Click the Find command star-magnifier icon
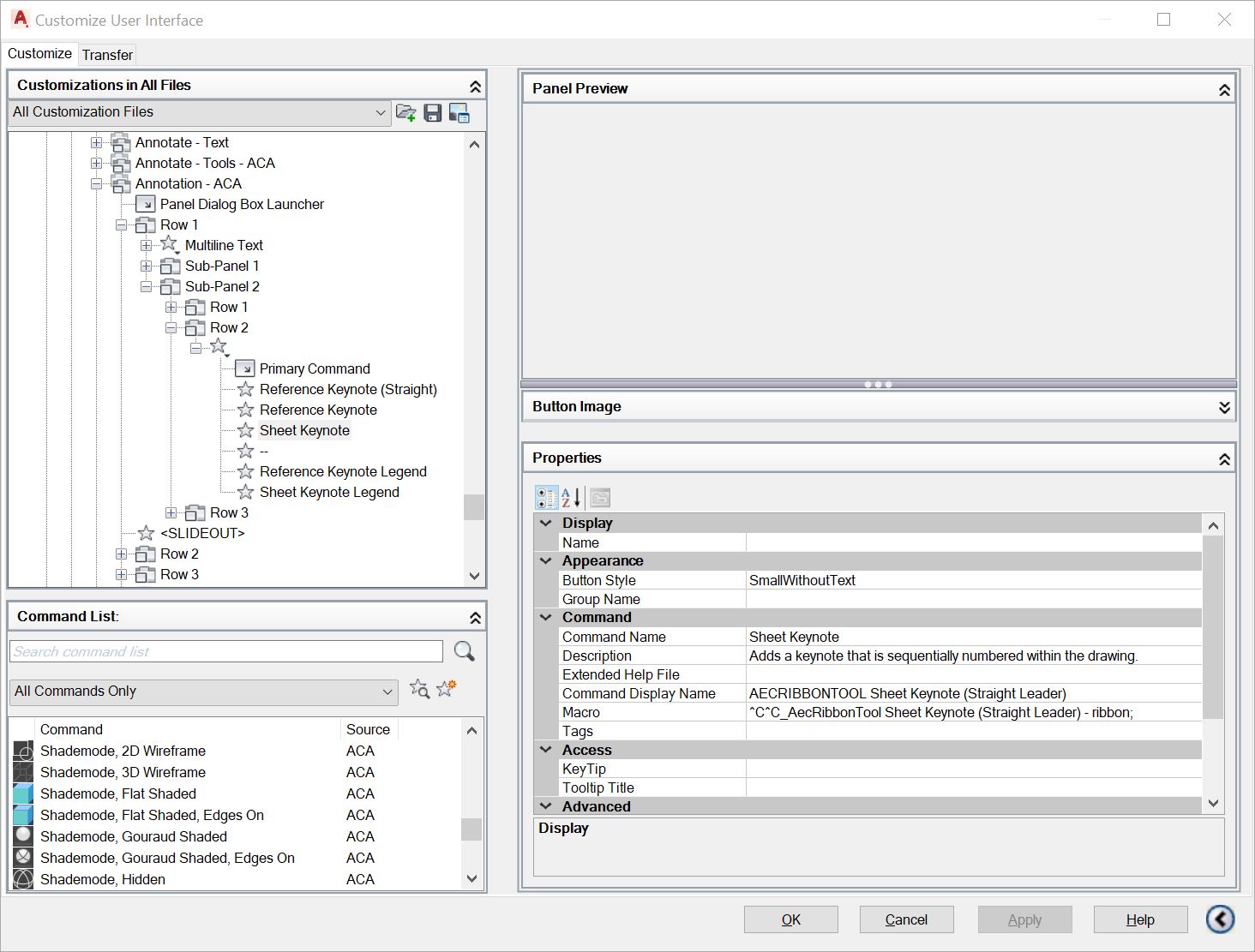Viewport: 1255px width, 952px height. (x=419, y=689)
